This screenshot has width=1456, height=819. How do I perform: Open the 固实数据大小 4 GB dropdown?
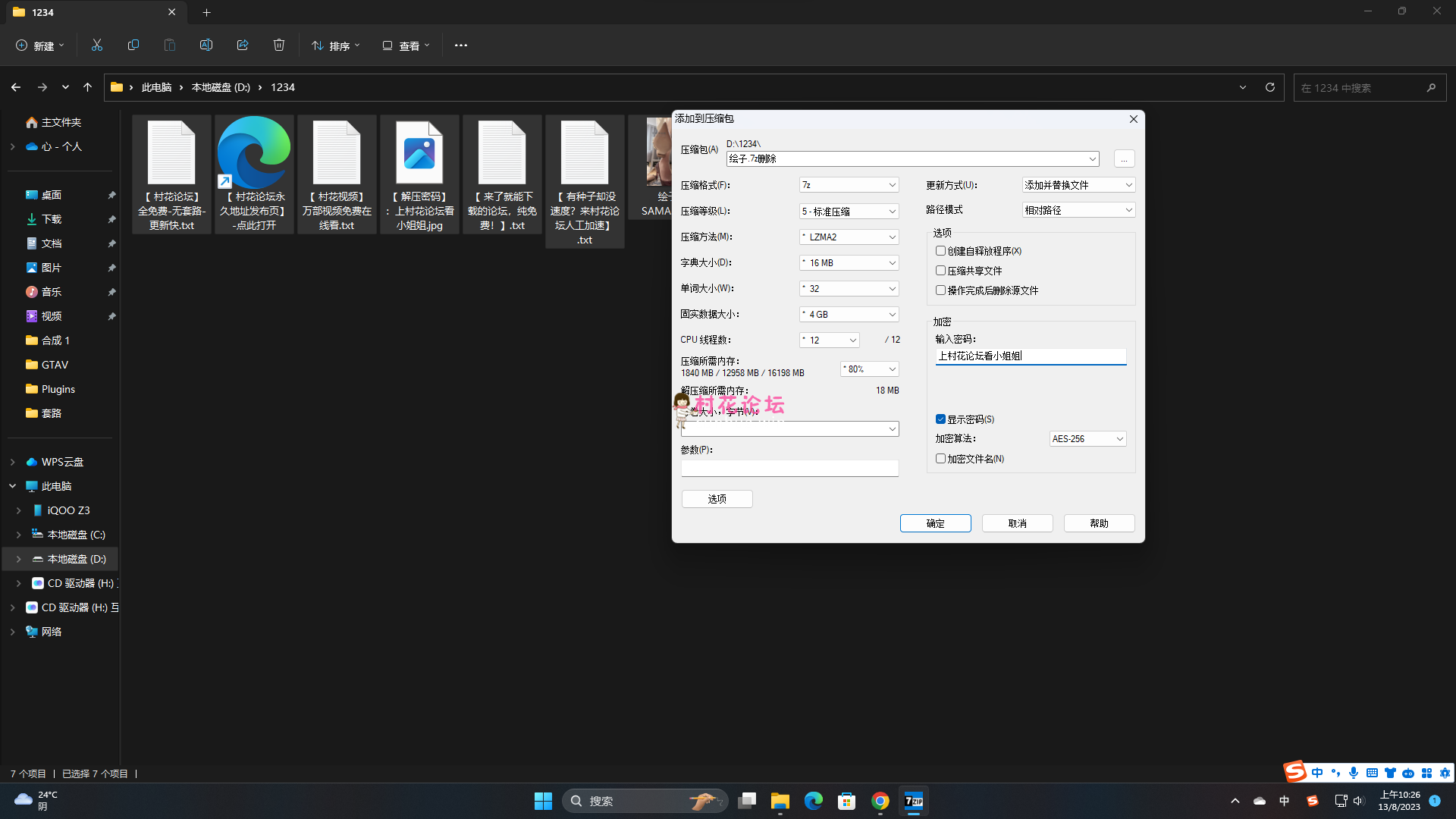click(x=849, y=315)
